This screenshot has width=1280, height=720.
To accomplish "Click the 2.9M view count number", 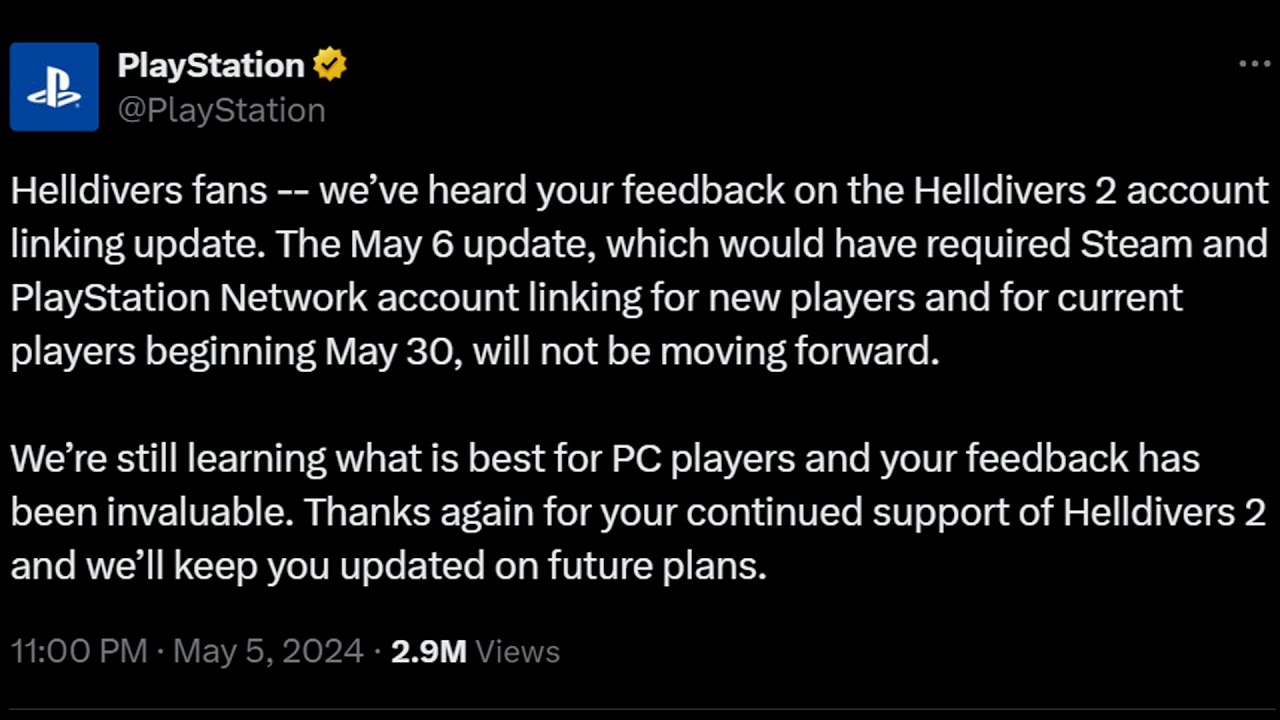I will pos(428,652).
